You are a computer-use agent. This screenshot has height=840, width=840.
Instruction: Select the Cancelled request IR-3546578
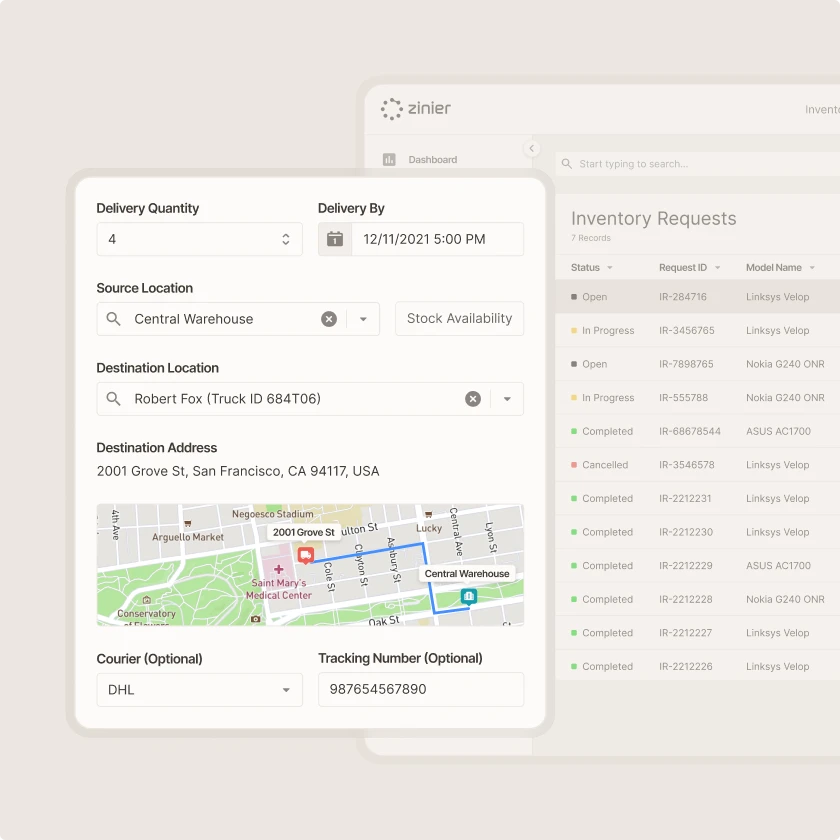coord(698,465)
